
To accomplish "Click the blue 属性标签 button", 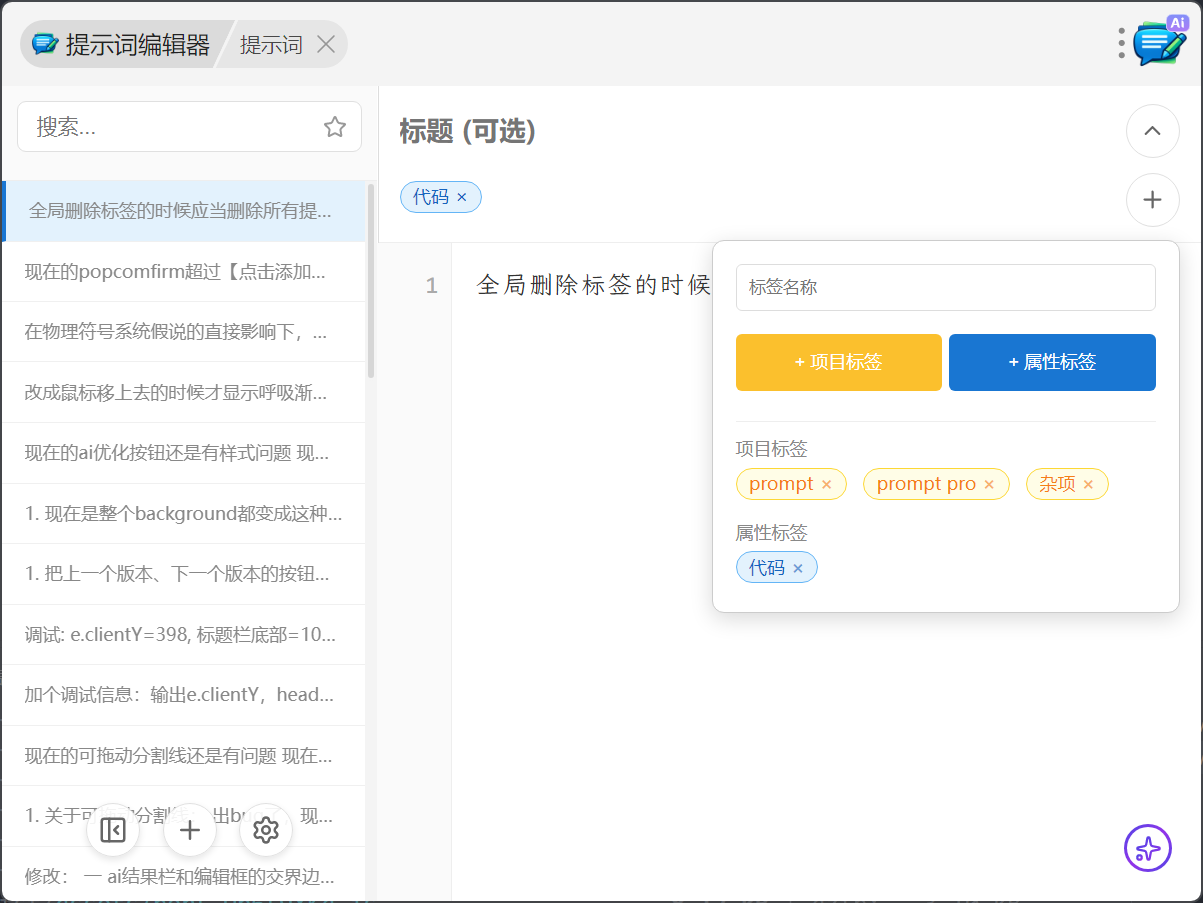I will [x=1052, y=362].
